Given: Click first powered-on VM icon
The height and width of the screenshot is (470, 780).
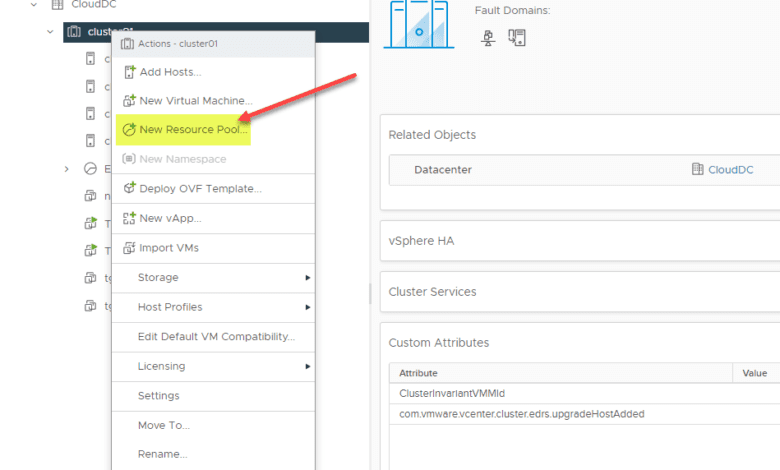Looking at the screenshot, I should click(91, 223).
